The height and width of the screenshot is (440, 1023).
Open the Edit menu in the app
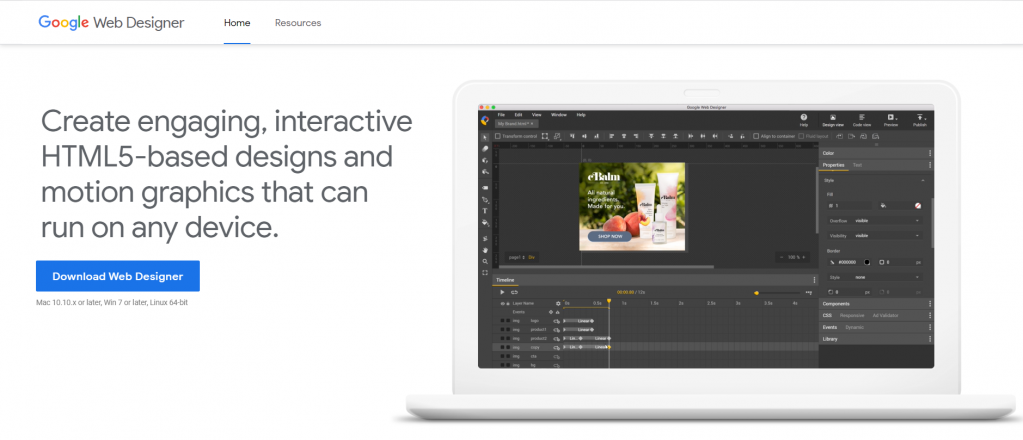(x=518, y=115)
